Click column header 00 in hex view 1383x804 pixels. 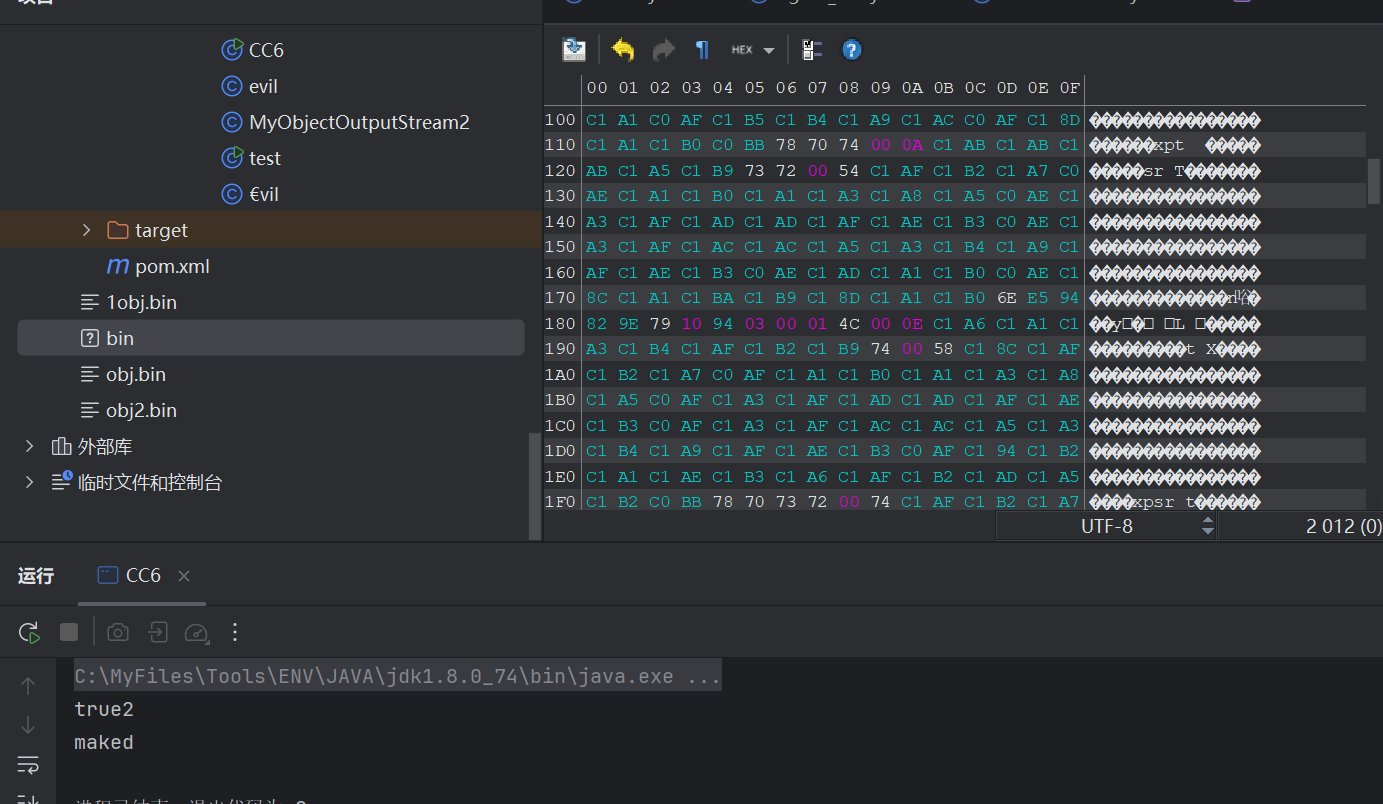(597, 88)
